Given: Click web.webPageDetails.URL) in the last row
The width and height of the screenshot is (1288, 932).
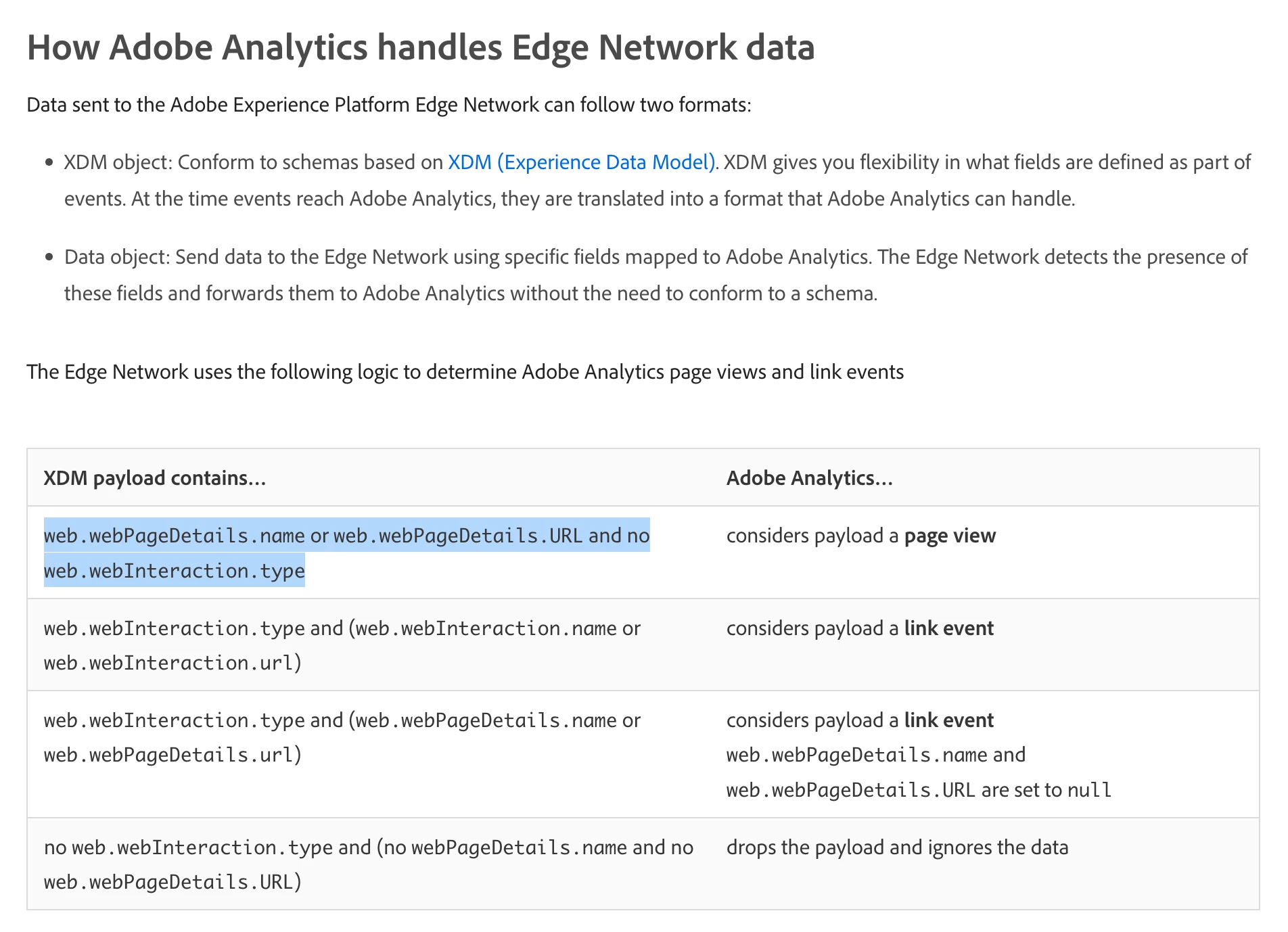Looking at the screenshot, I should (172, 882).
